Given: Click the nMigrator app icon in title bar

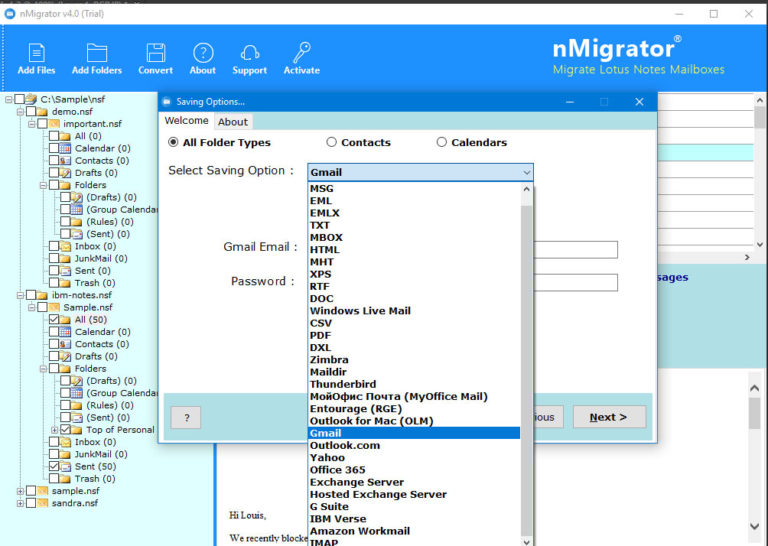Looking at the screenshot, I should click(10, 14).
